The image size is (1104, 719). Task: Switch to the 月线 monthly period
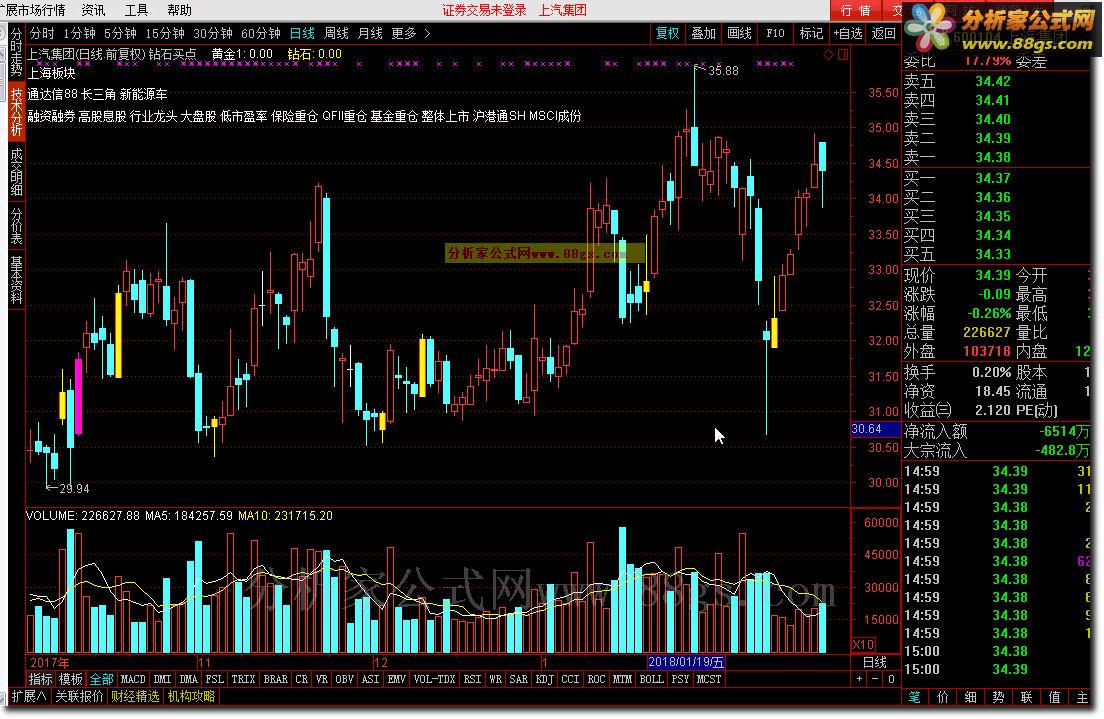pos(370,33)
